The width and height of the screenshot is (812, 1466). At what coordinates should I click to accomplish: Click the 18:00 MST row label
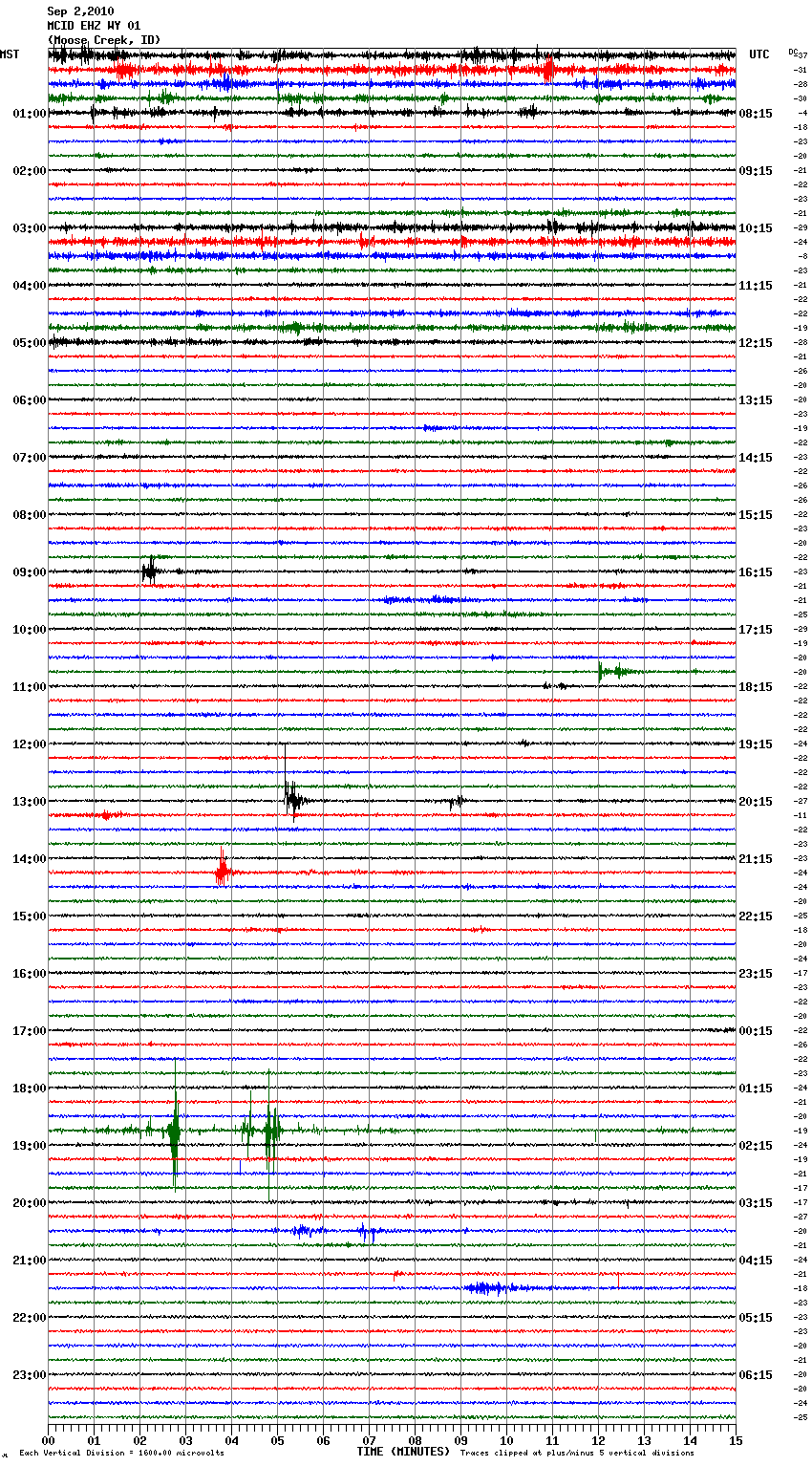point(30,1089)
